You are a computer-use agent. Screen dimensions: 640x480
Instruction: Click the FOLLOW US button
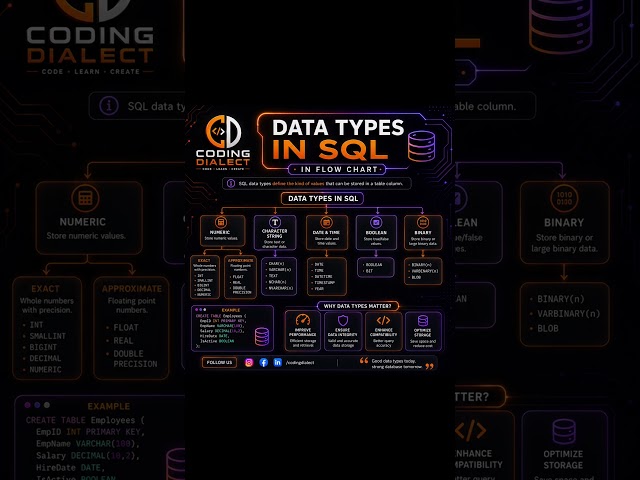219,362
